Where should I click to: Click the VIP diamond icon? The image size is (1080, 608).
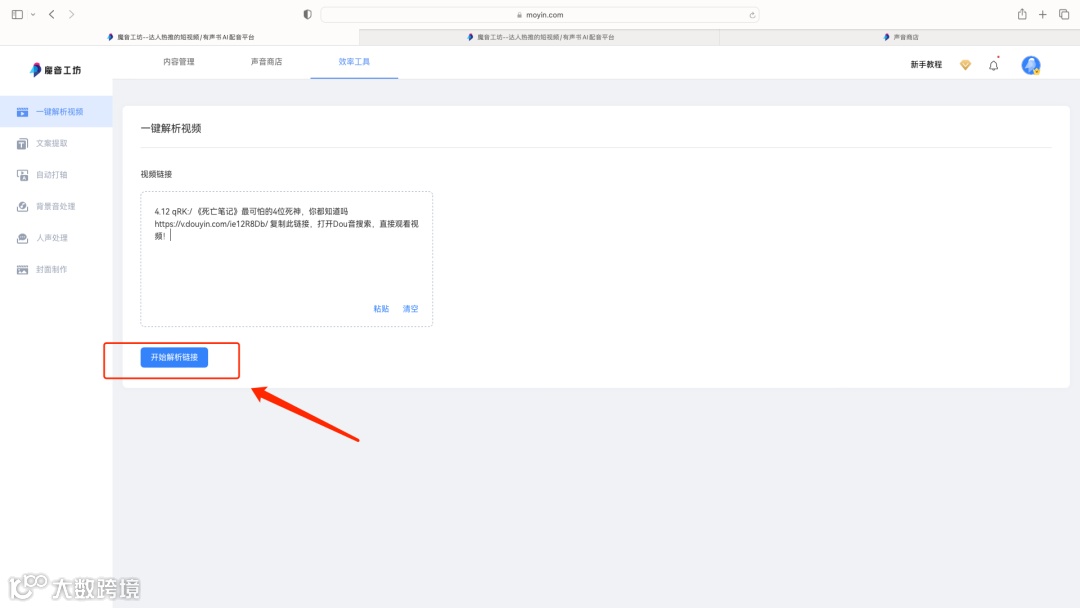[965, 65]
